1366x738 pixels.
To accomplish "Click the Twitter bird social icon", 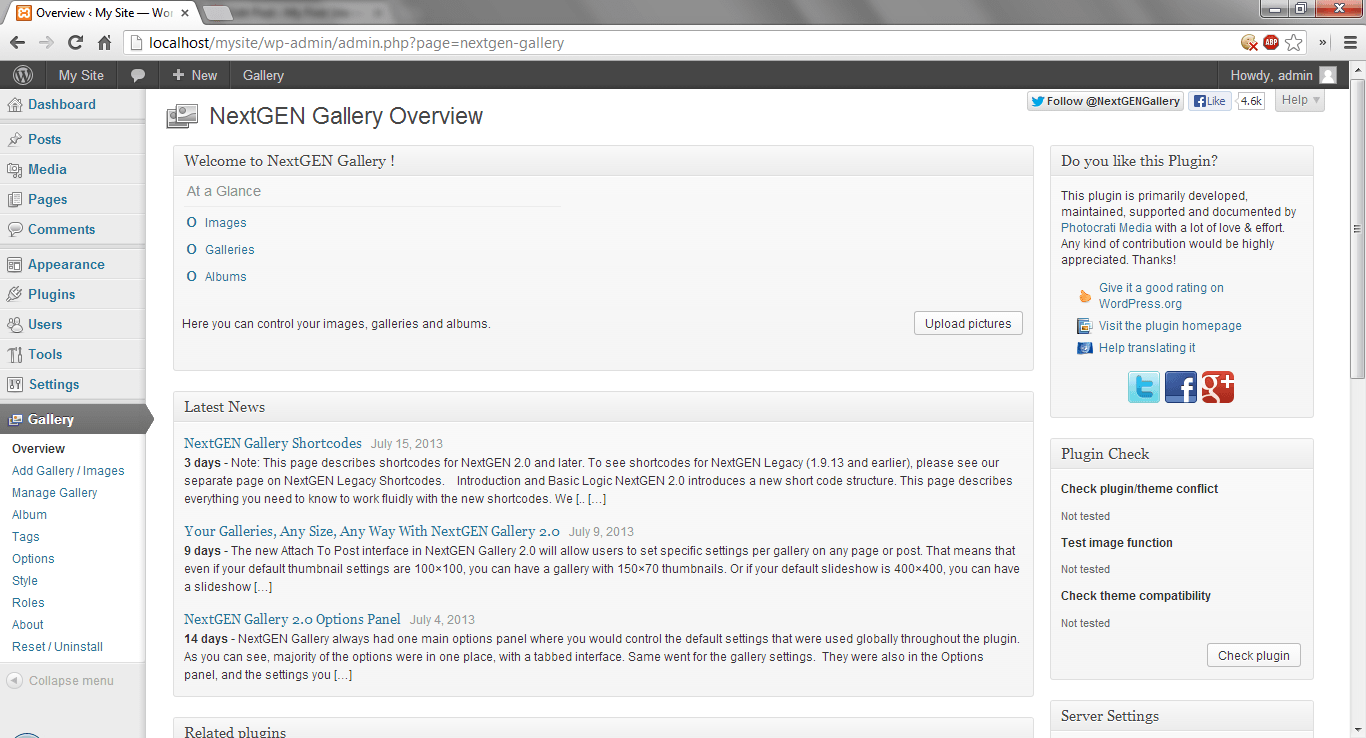I will tap(1144, 387).
